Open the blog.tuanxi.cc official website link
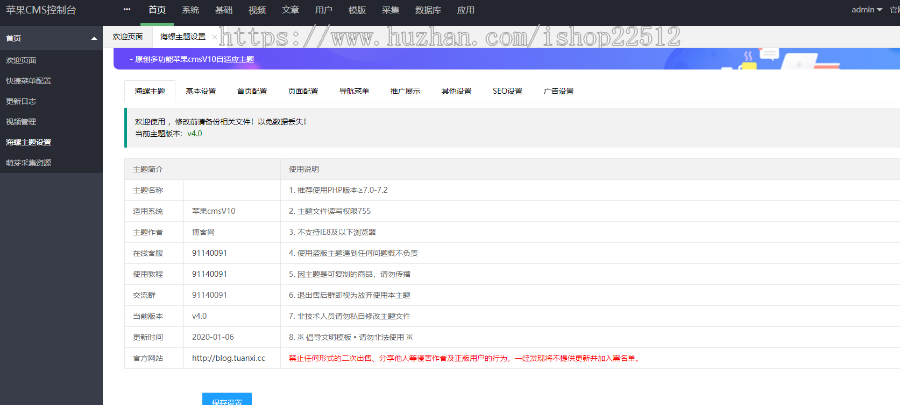 coord(228,358)
